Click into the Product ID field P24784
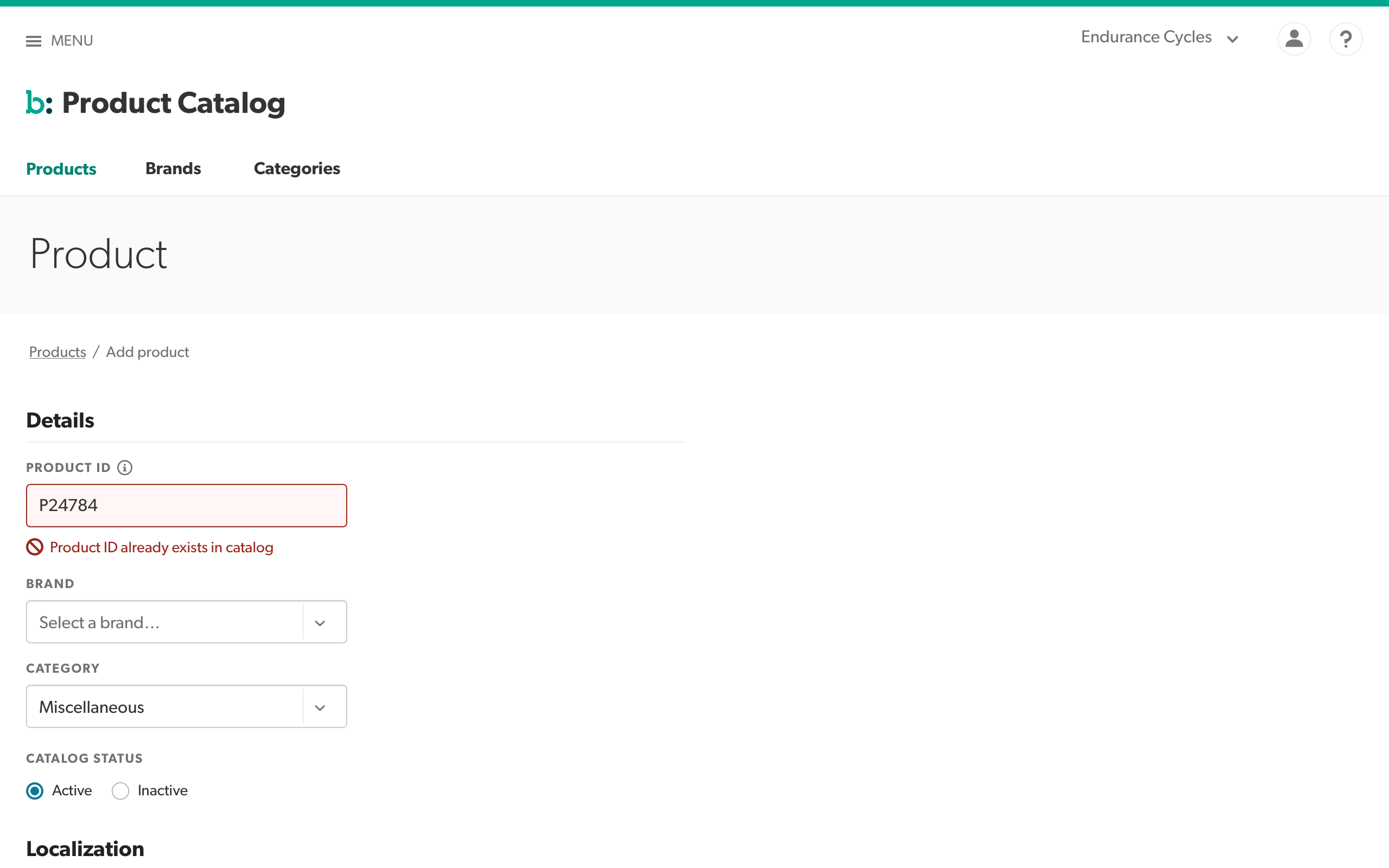 (x=187, y=505)
